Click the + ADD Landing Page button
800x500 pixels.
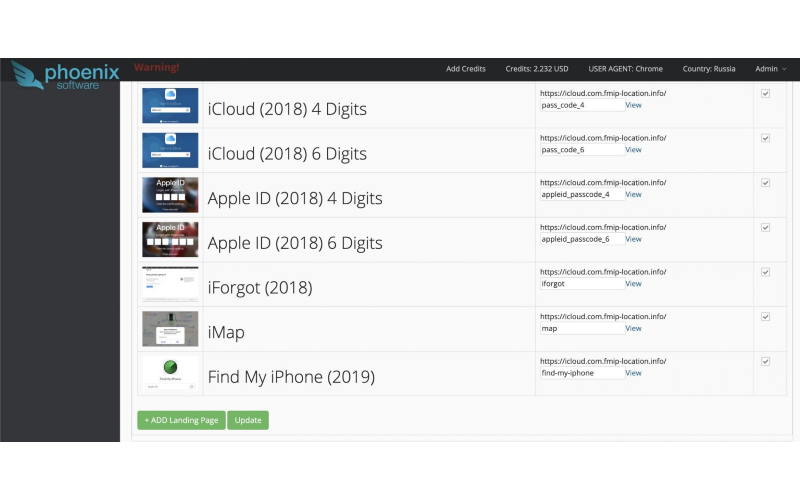(181, 420)
